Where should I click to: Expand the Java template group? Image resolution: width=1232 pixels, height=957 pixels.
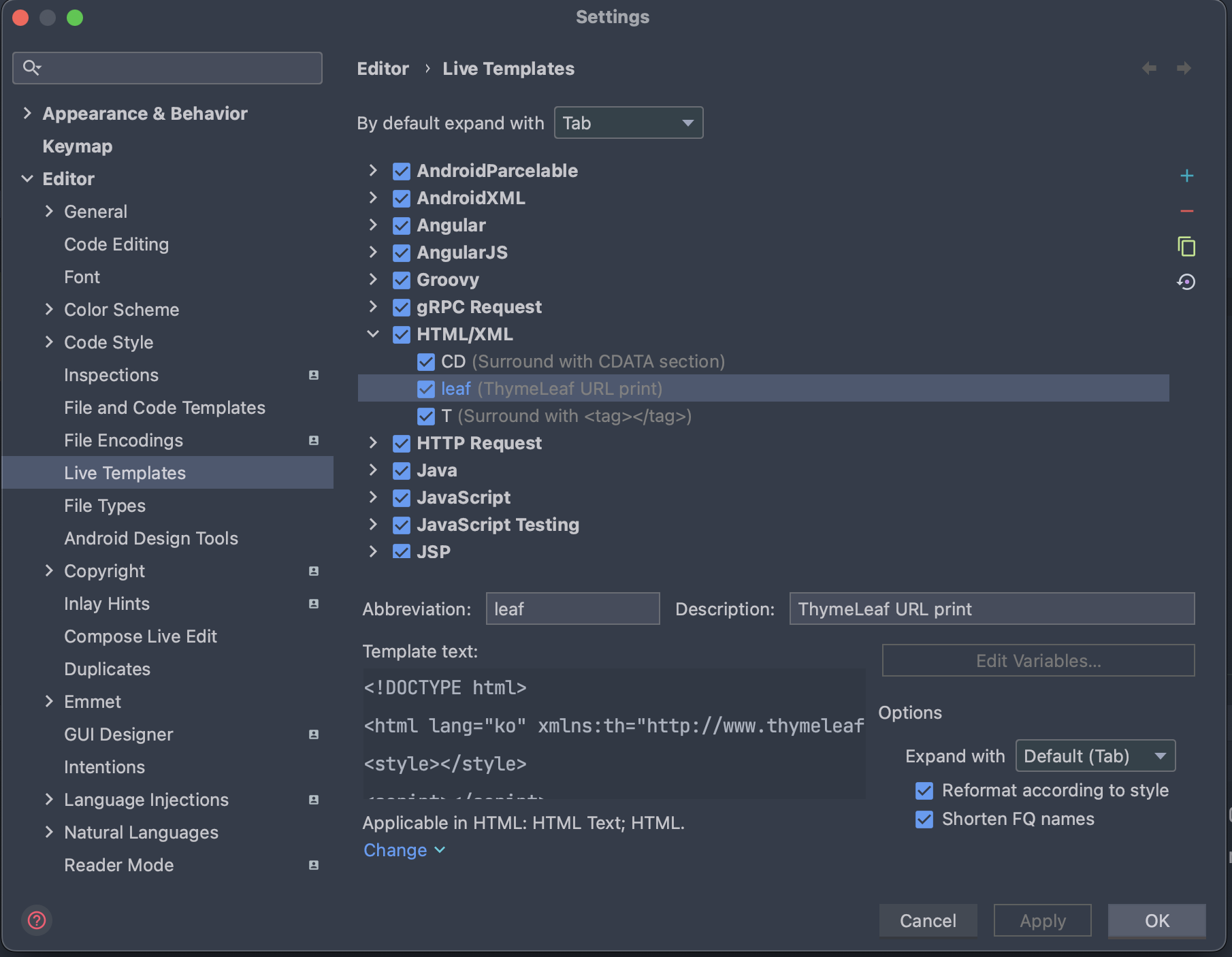point(373,470)
